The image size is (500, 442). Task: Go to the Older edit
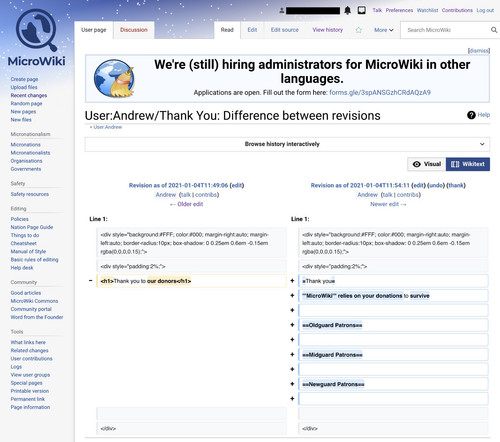pos(186,204)
